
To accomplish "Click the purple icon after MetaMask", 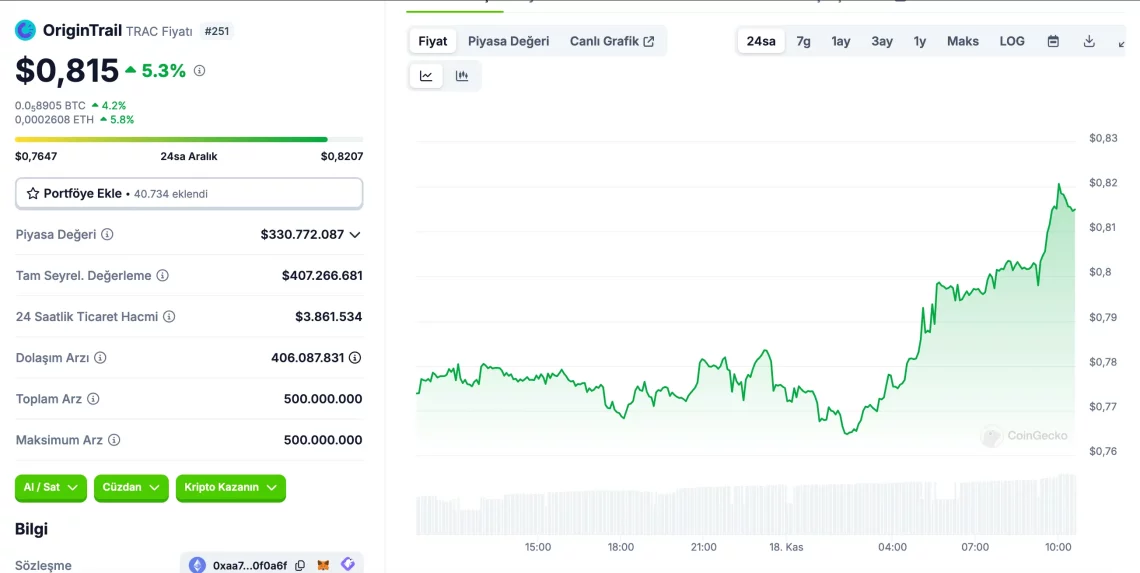I will point(348,564).
